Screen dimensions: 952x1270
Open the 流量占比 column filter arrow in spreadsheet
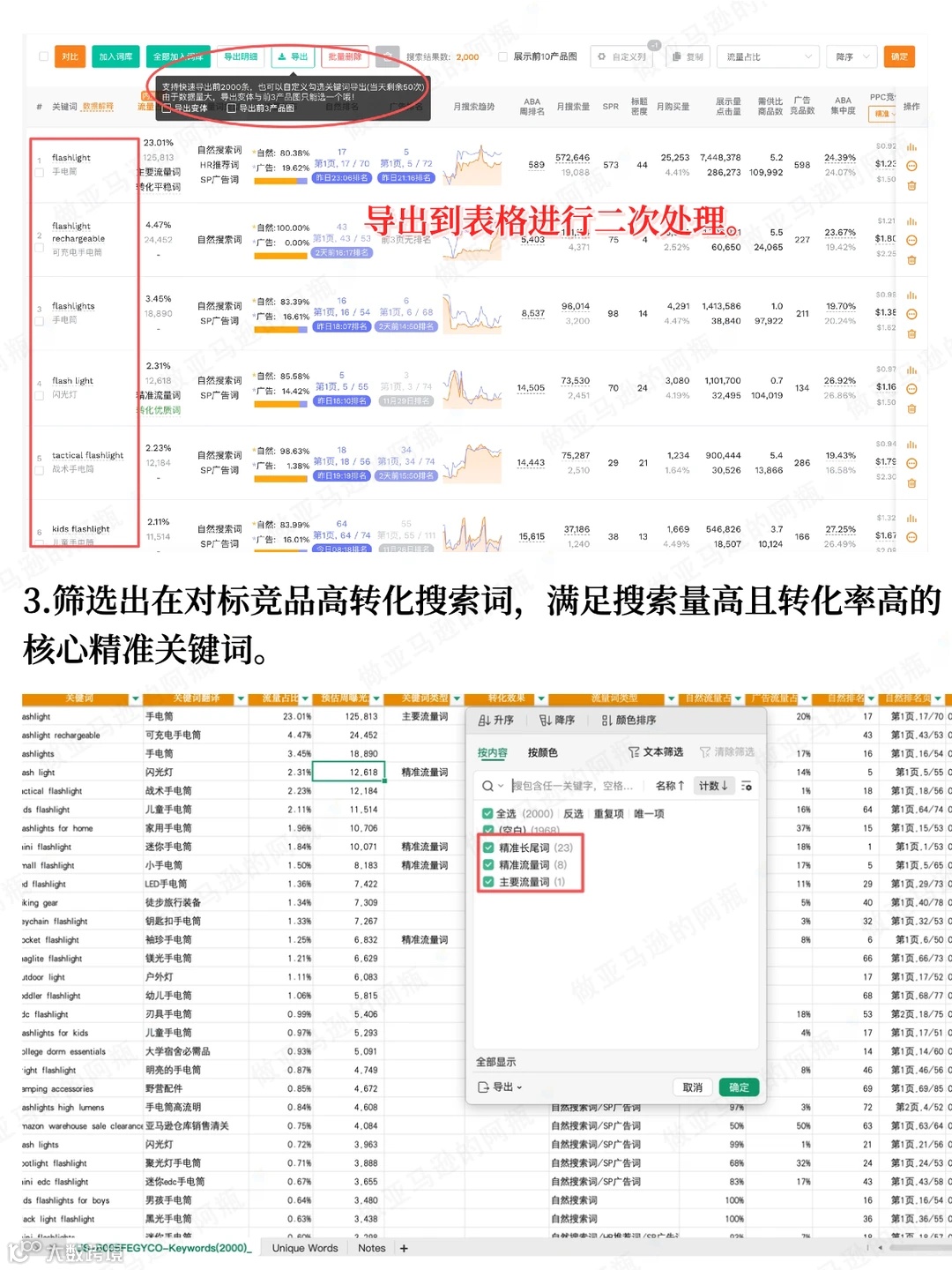click(x=306, y=699)
